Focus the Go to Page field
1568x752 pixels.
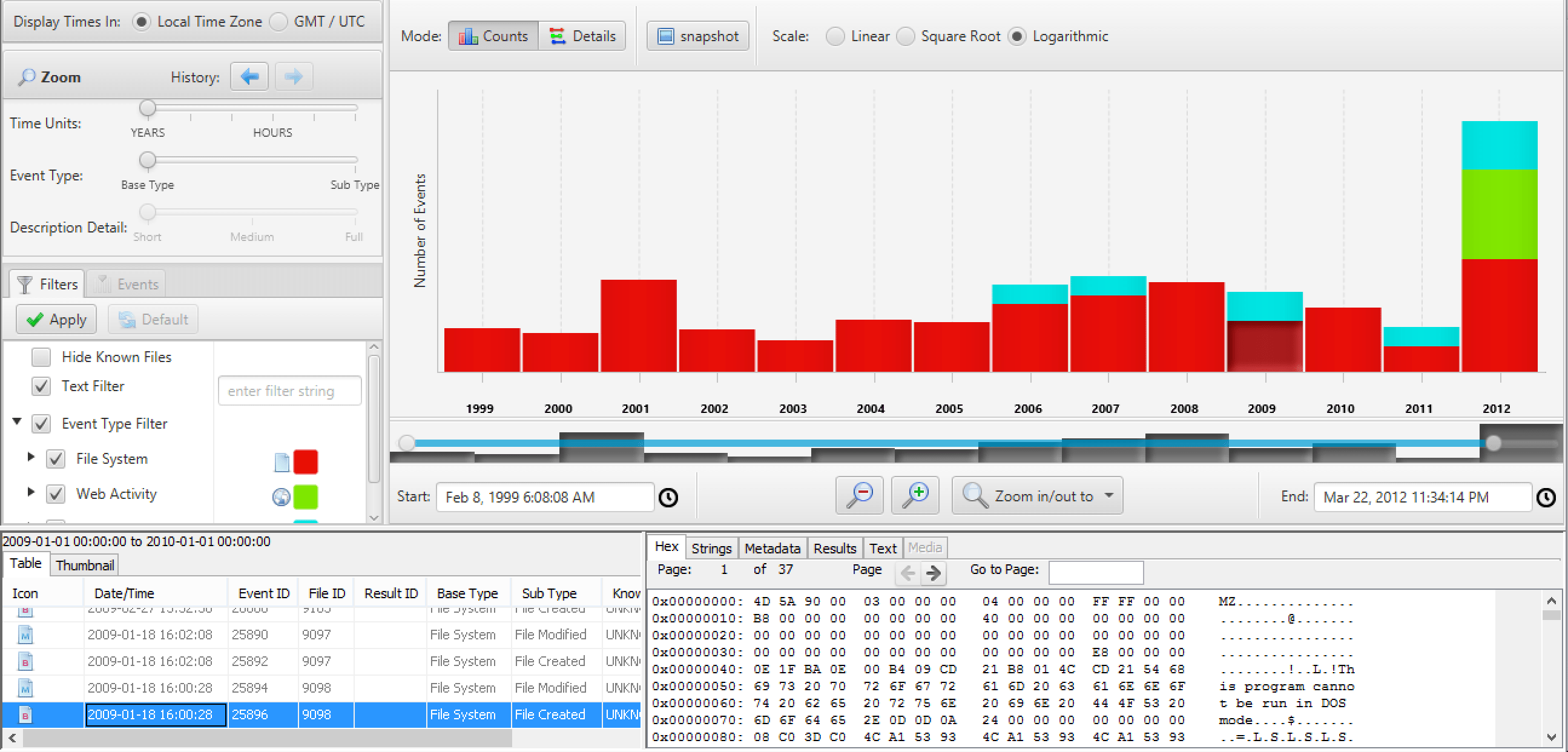click(x=1096, y=572)
